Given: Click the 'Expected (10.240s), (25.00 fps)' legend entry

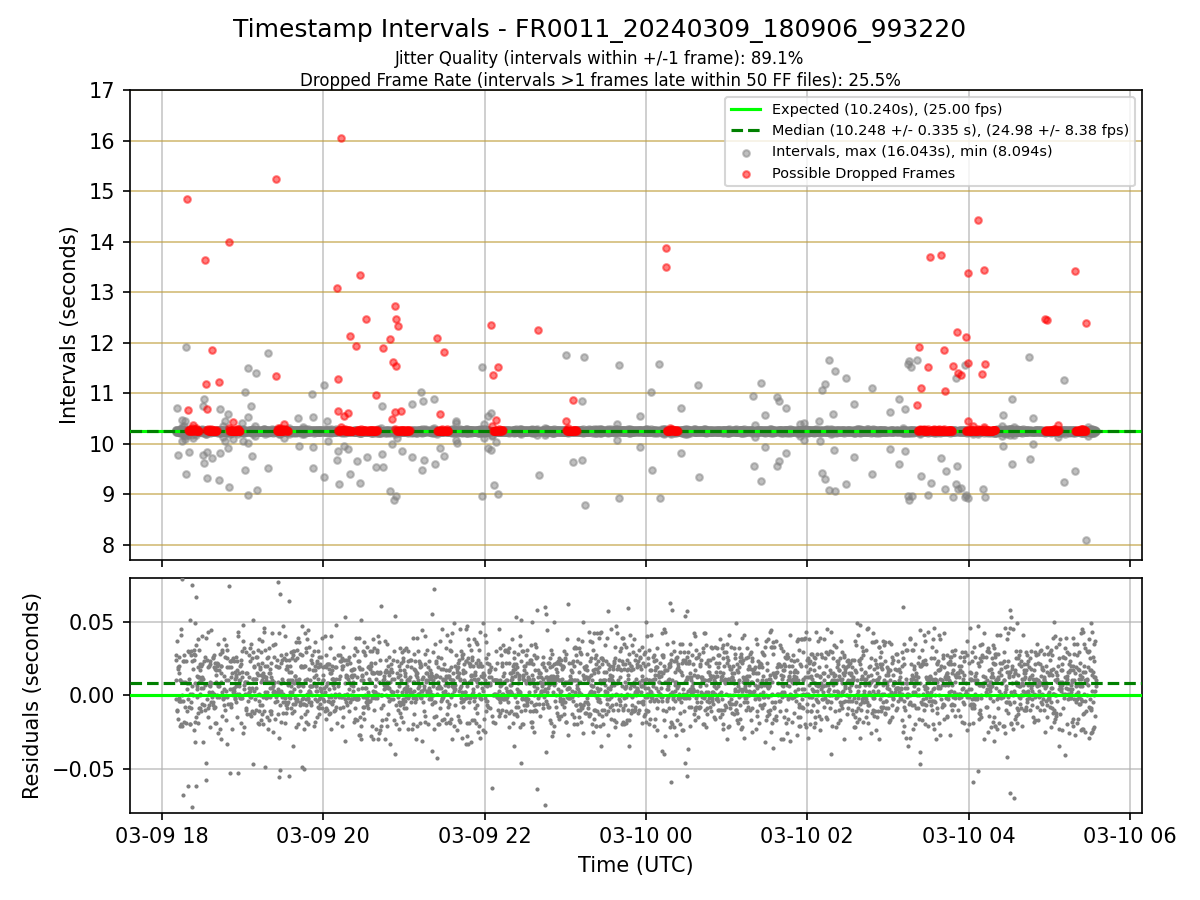Looking at the screenshot, I should coord(887,109).
